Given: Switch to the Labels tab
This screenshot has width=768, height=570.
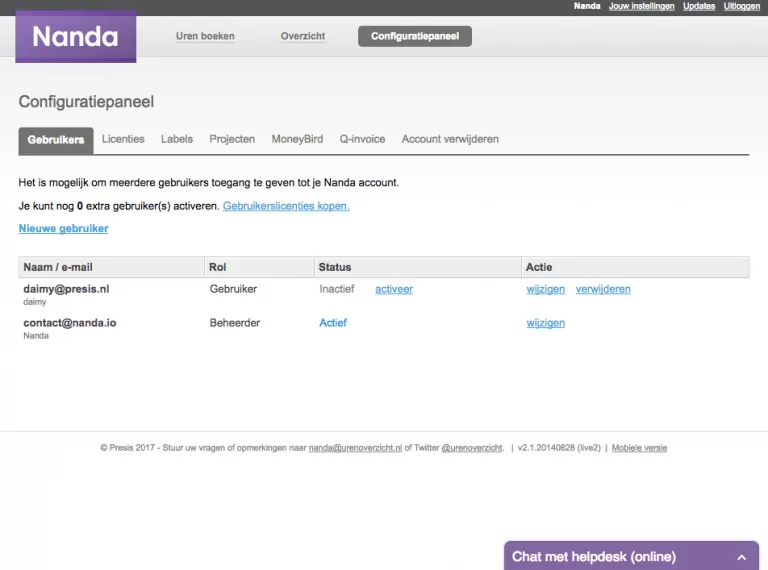Looking at the screenshot, I should pos(177,139).
